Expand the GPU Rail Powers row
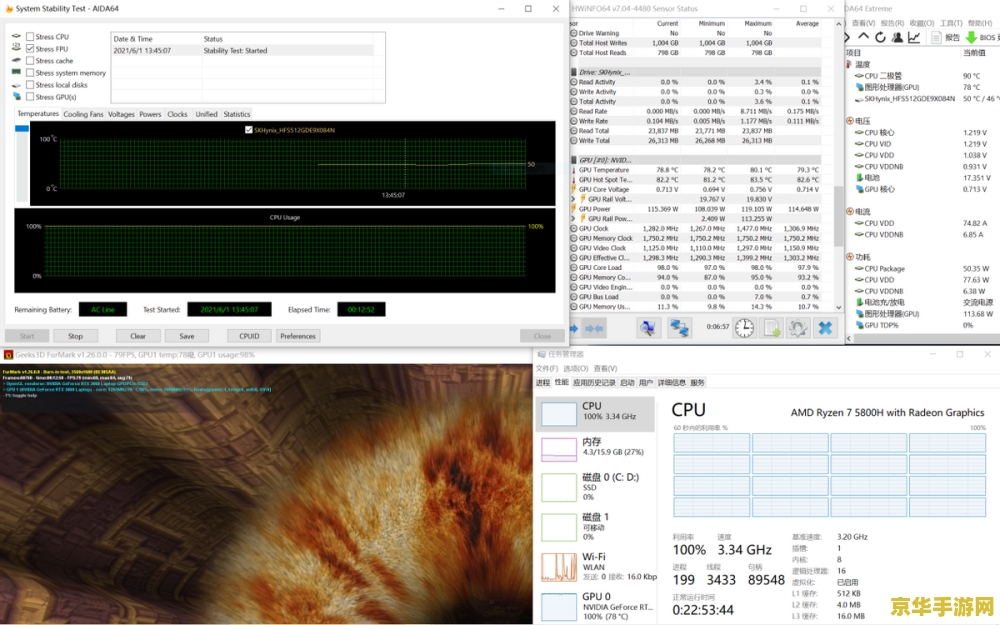 [x=573, y=219]
